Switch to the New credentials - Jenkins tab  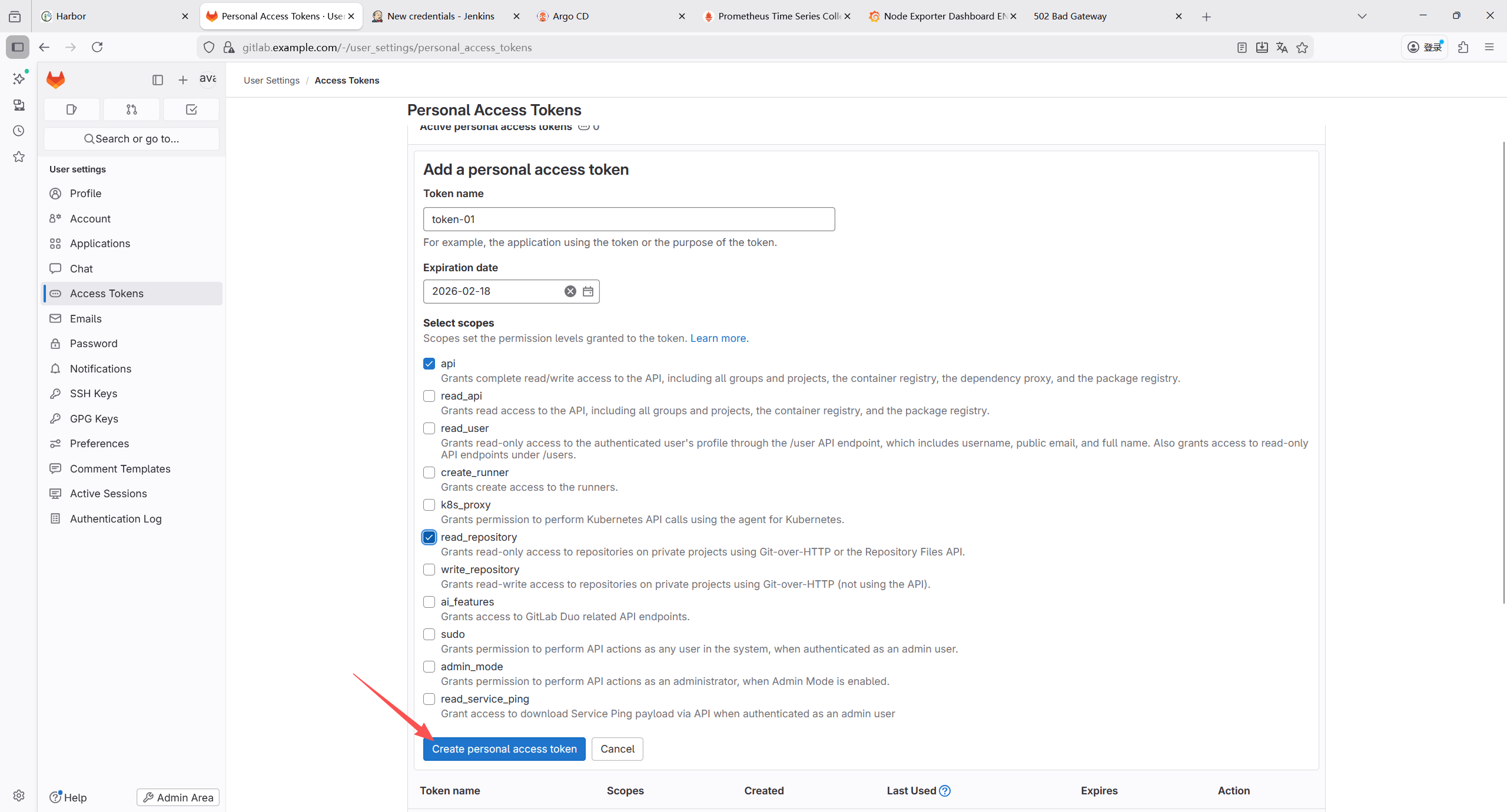440,16
